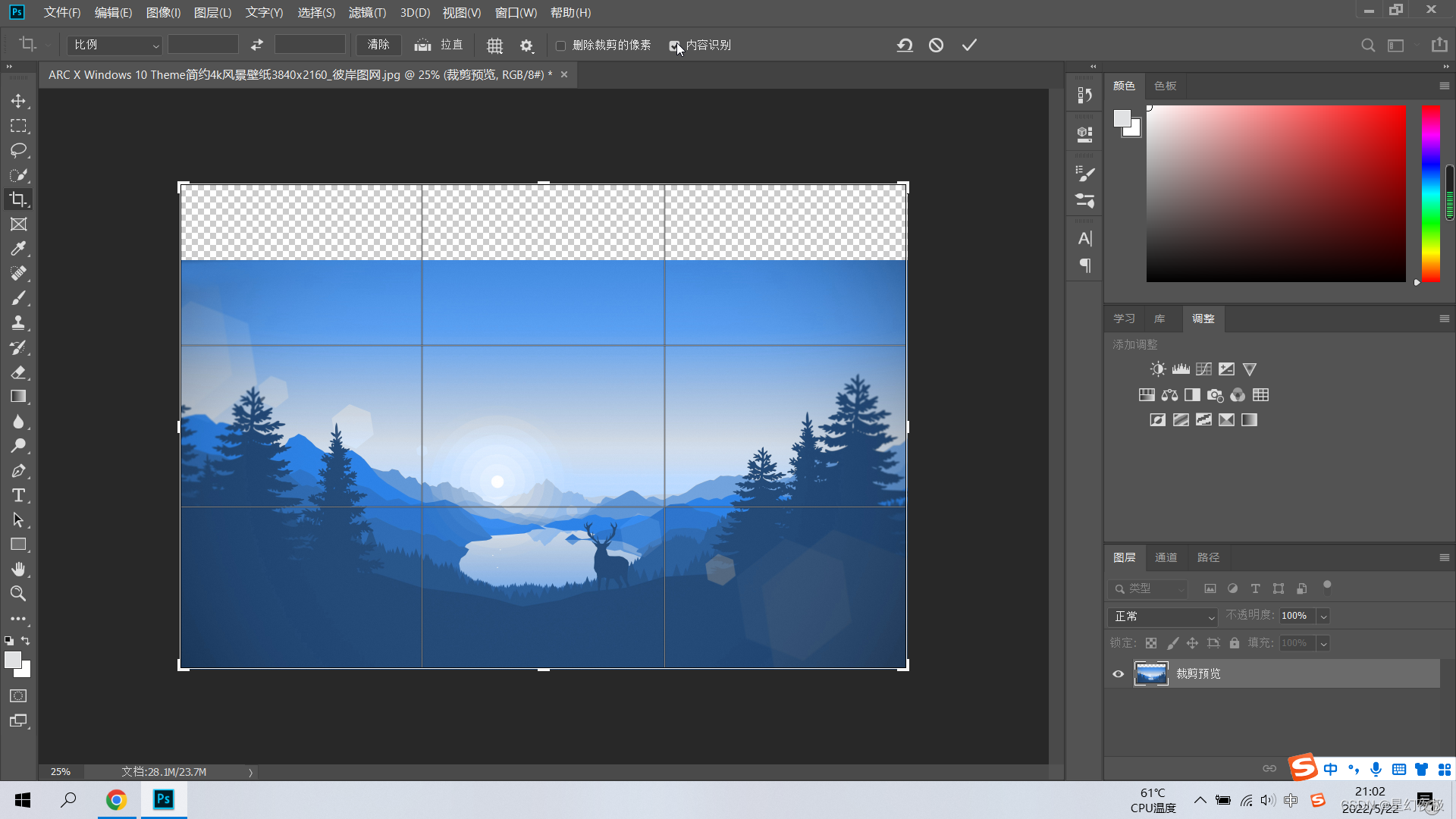Select the Dodge tool
The height and width of the screenshot is (819, 1456).
coord(18,446)
